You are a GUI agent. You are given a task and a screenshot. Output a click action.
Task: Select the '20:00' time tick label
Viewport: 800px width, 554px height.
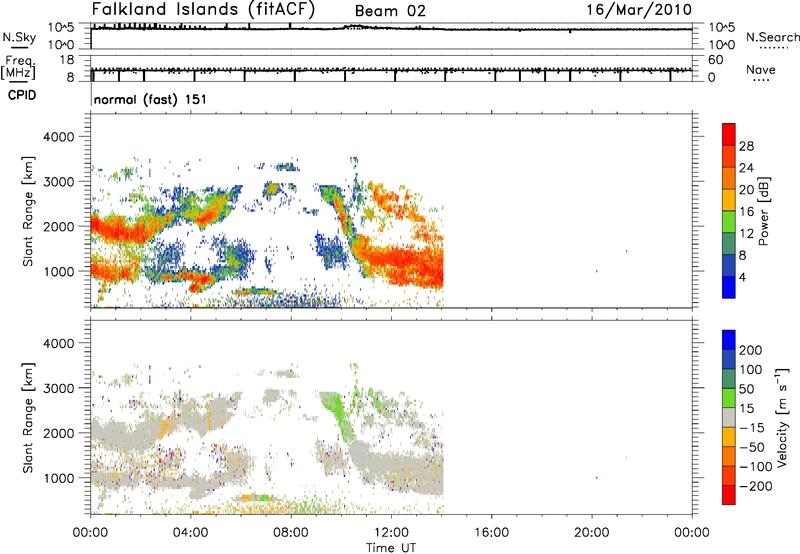[x=592, y=533]
